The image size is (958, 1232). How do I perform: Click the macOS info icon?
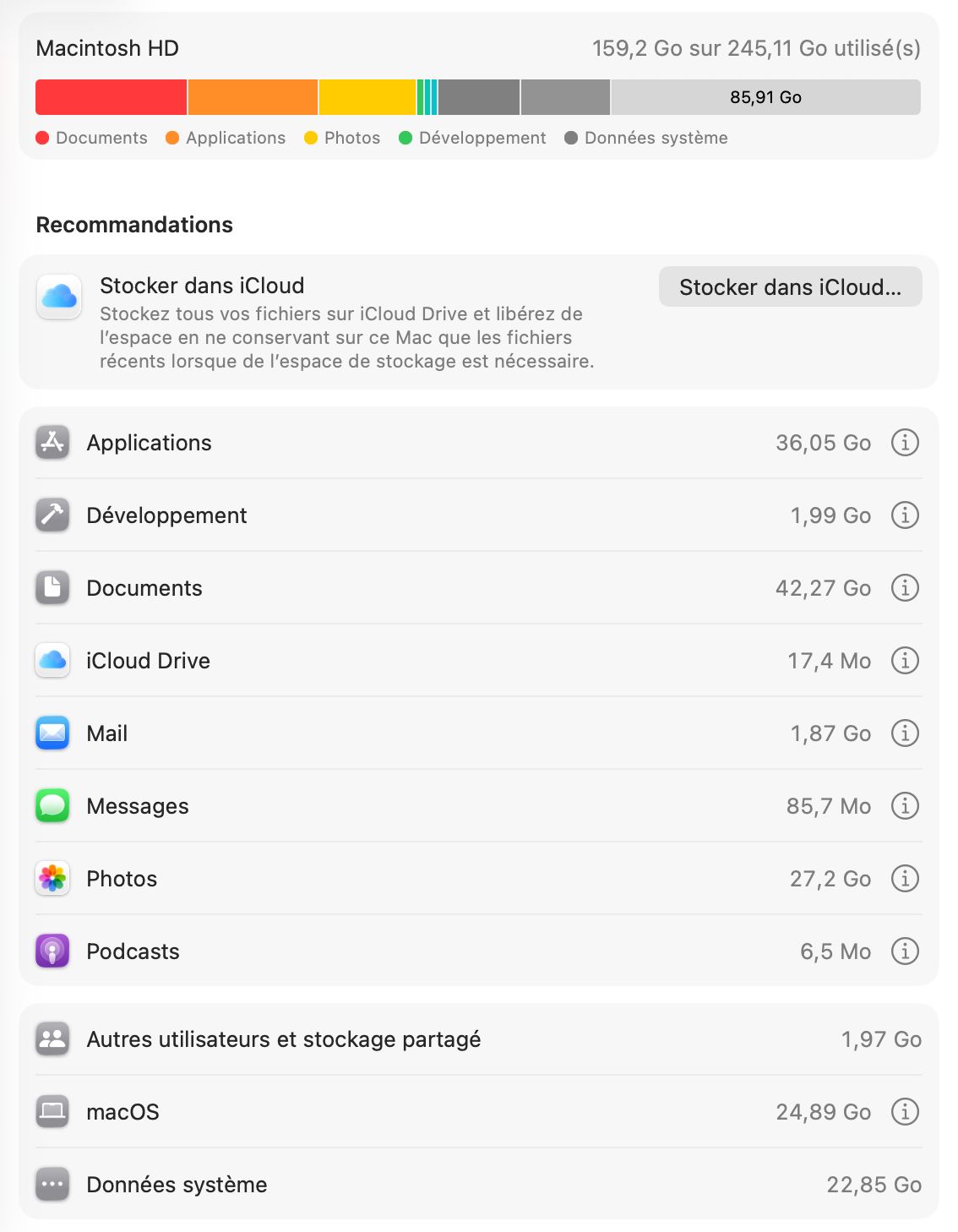905,1111
